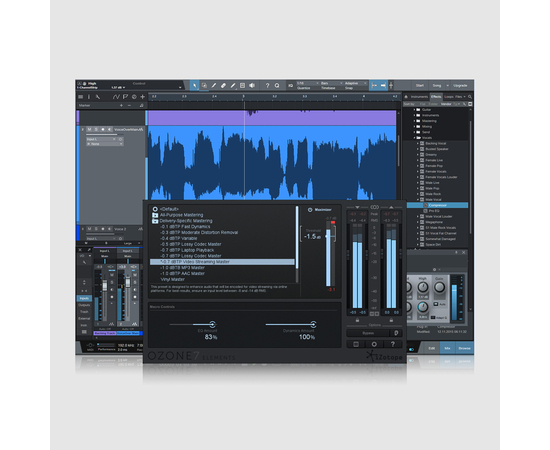Select -1.0 dBTP AAC Master preset
This screenshot has height=450, width=550.
tap(182, 274)
